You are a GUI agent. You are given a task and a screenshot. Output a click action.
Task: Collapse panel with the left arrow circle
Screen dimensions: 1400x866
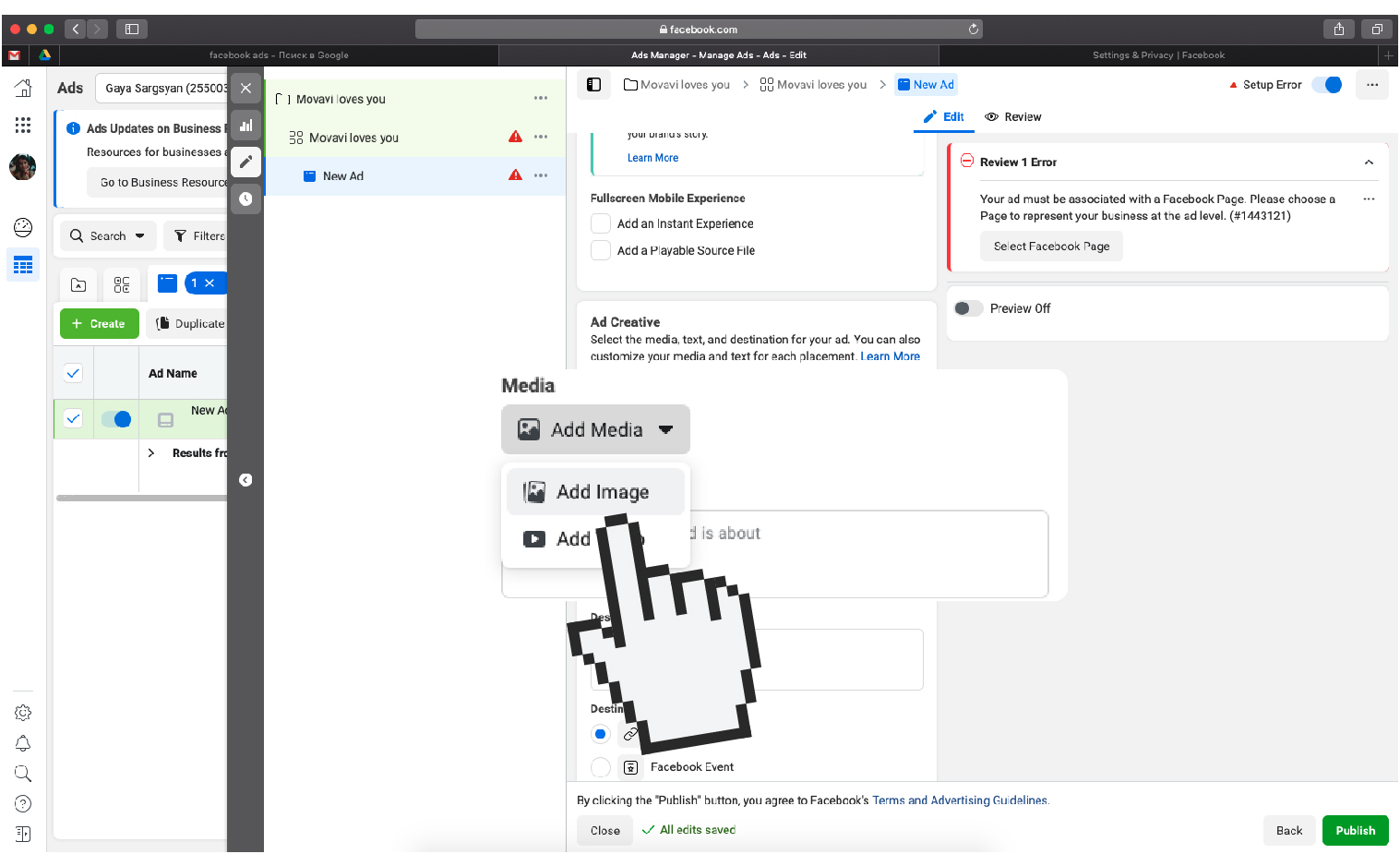tap(245, 480)
